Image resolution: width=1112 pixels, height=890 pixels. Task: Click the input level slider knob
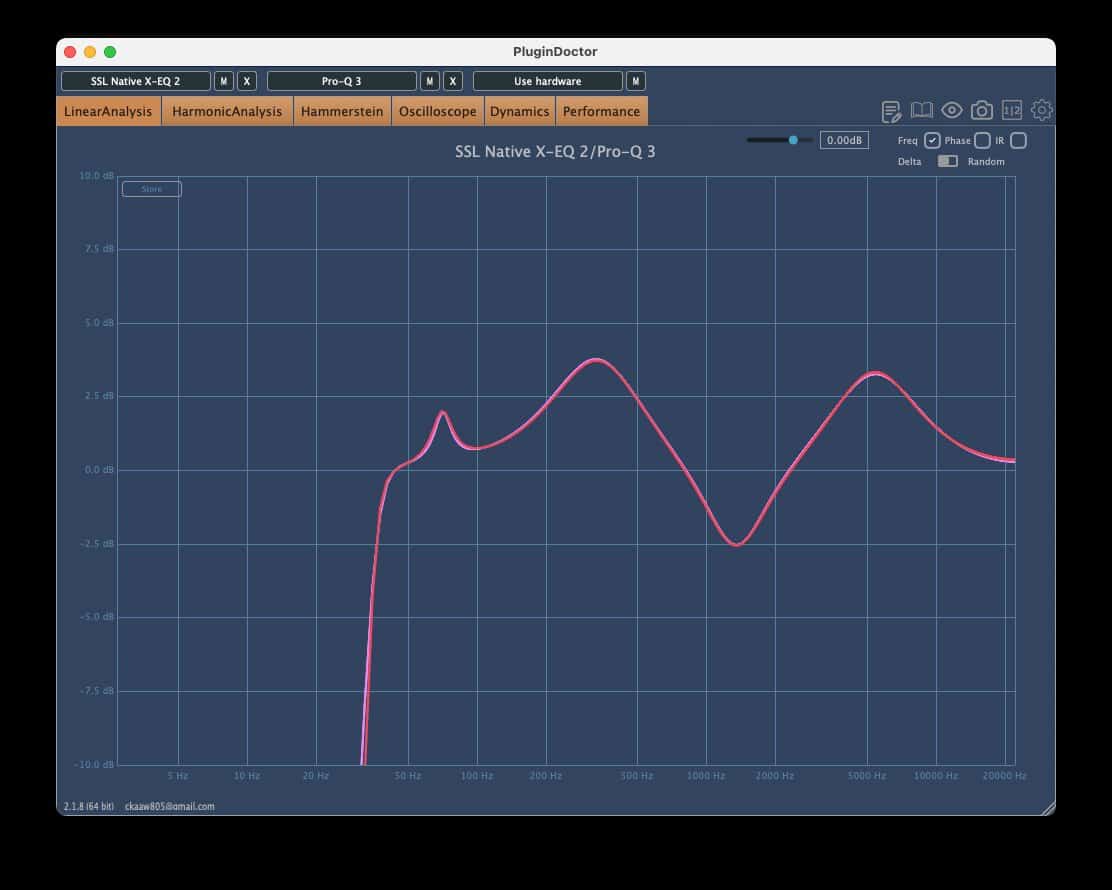point(794,140)
